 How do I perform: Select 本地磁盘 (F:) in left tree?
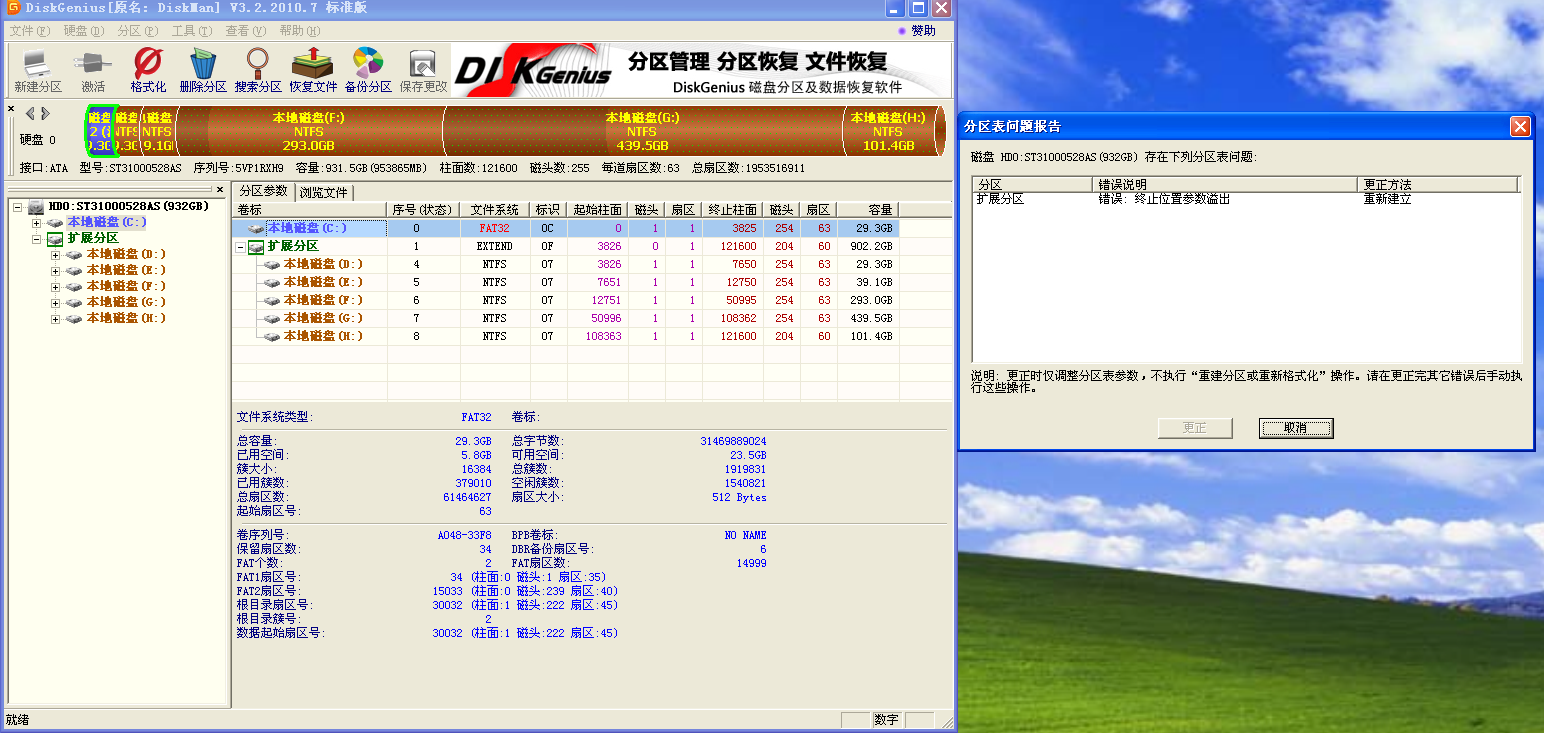(x=126, y=286)
